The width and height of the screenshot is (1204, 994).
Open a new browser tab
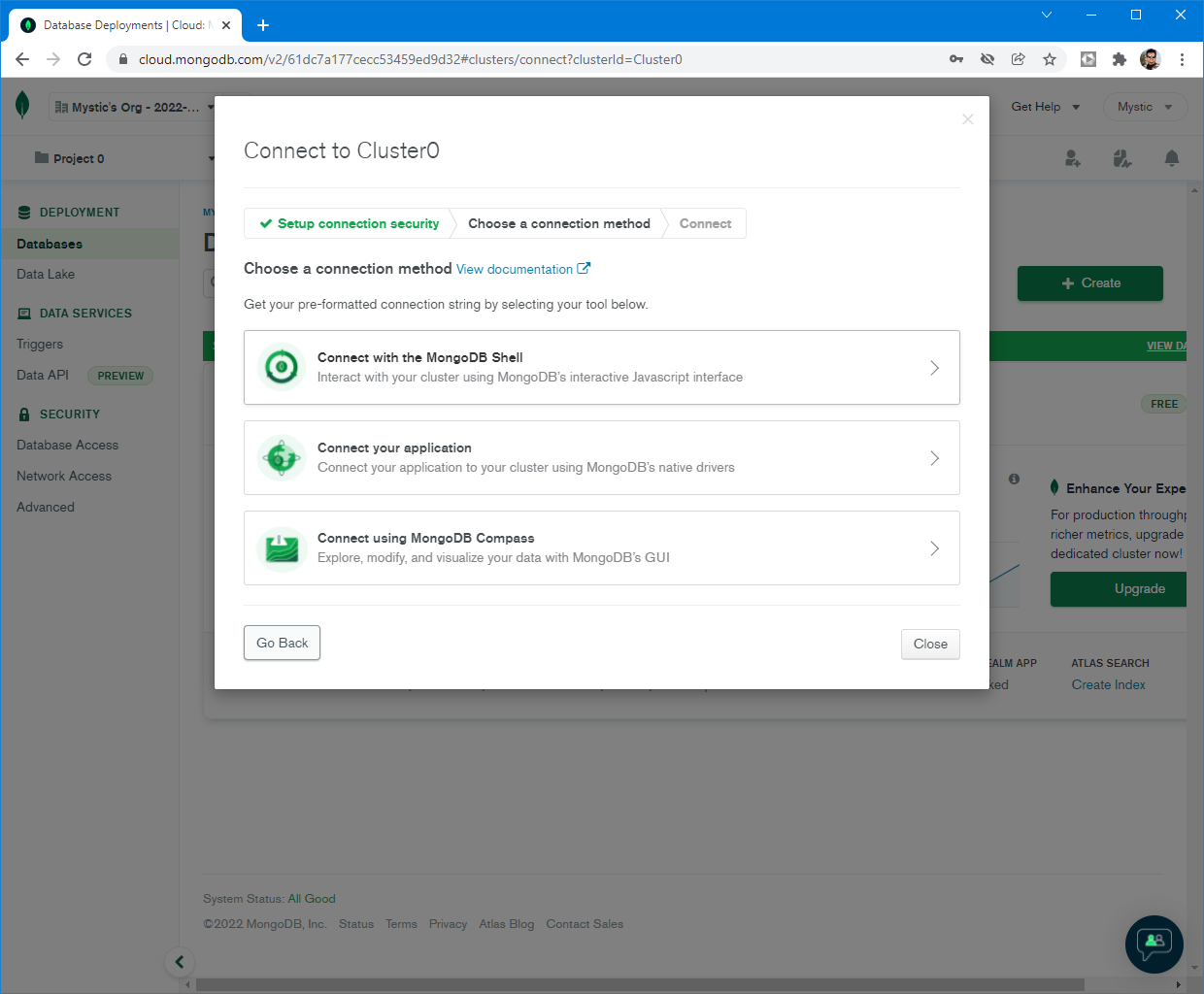pos(262,25)
